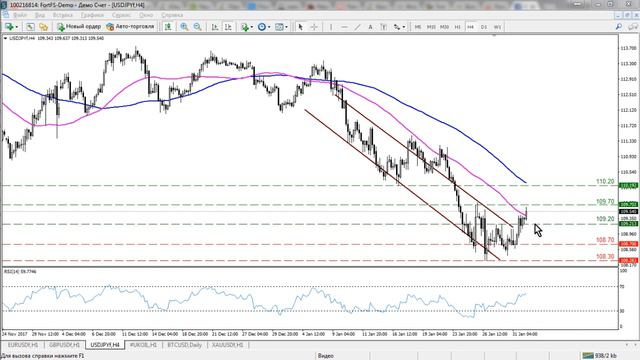This screenshot has height=360, width=640.
Task: Click the 108.30 red level label
Action: point(605,257)
